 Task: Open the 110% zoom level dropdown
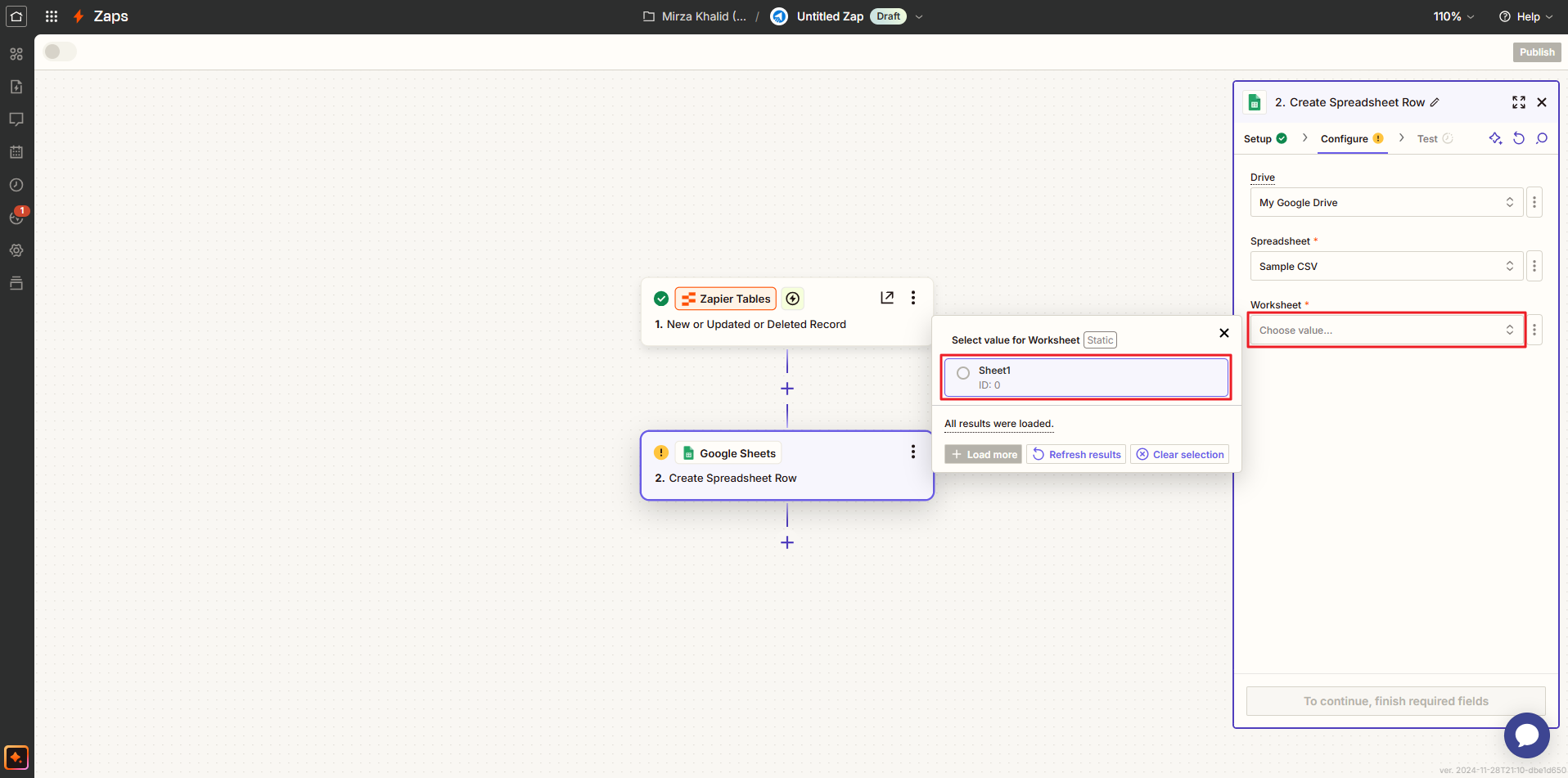1453,16
